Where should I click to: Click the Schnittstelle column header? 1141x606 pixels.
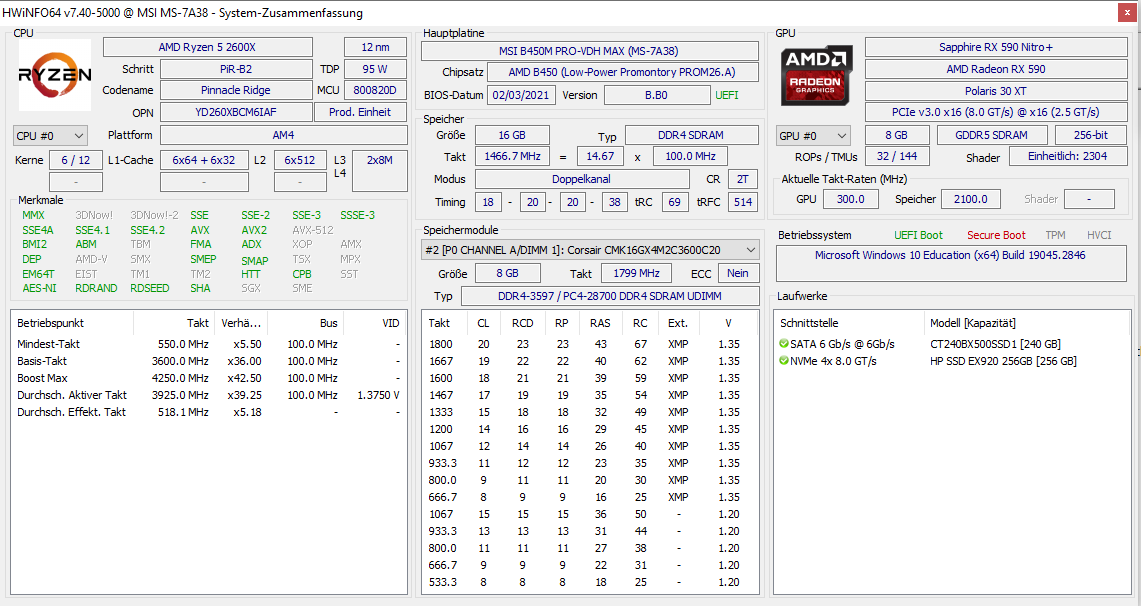848,323
